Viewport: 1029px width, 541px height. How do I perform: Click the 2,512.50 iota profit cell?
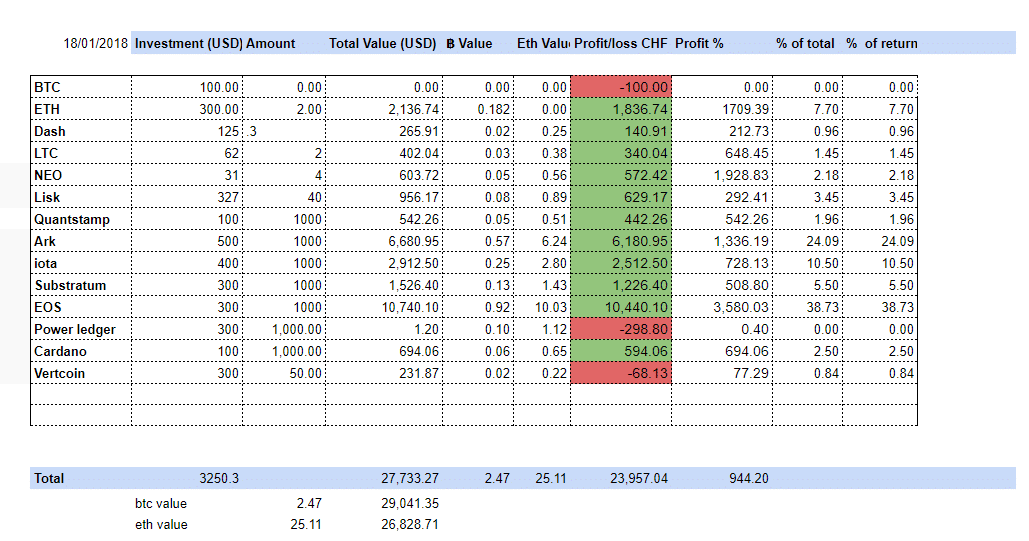621,263
